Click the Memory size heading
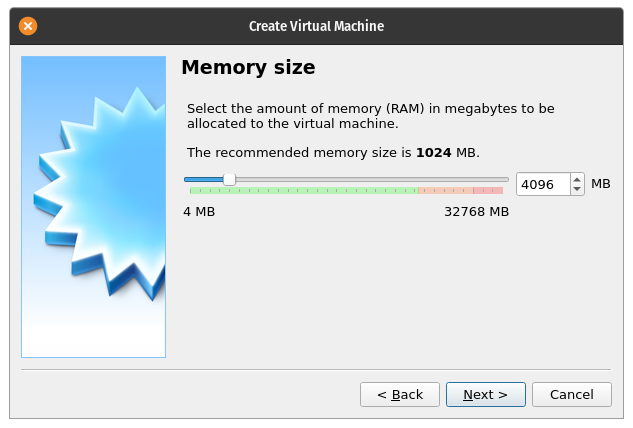Viewport: 633px width, 428px height. [248, 67]
